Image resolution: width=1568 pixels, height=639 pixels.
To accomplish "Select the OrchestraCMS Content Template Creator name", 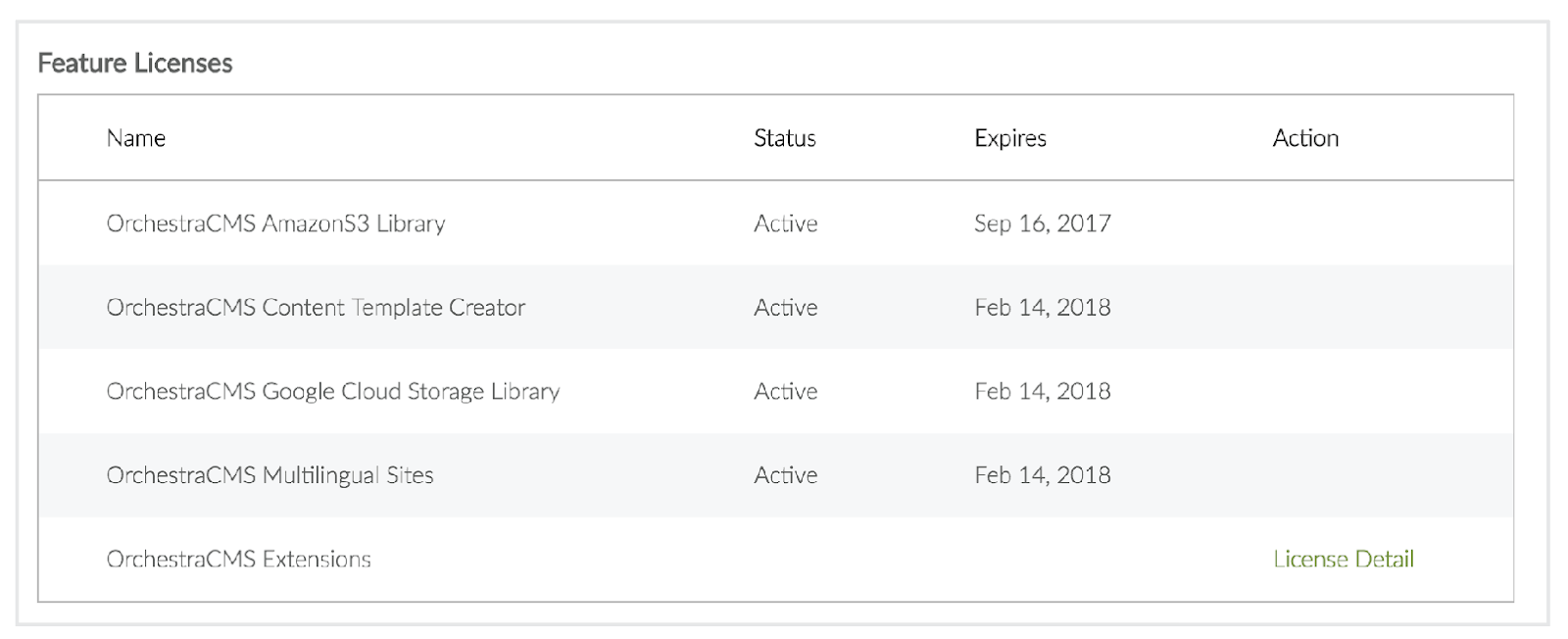I will 316,308.
